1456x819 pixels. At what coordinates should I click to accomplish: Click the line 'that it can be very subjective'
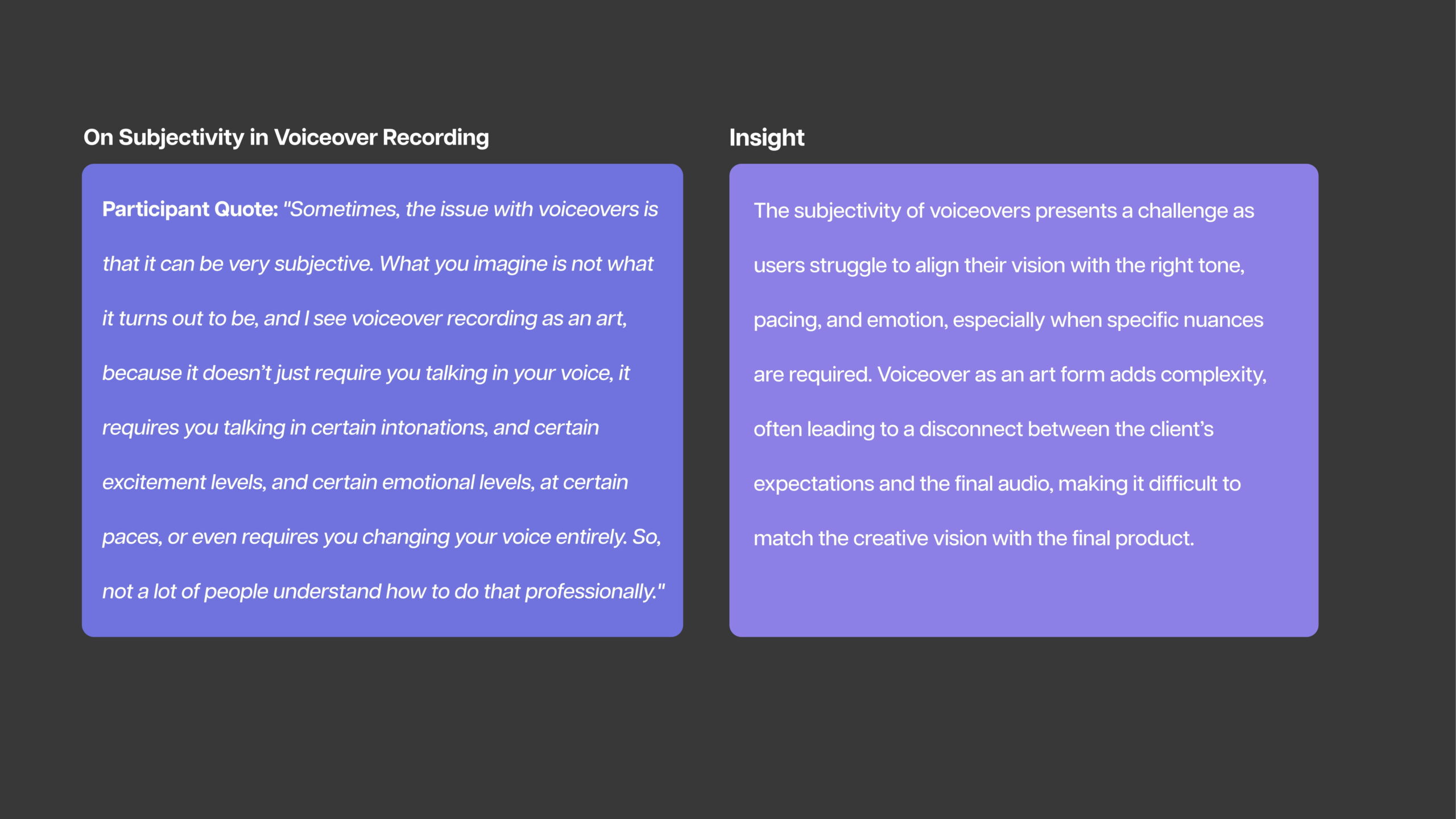(378, 264)
